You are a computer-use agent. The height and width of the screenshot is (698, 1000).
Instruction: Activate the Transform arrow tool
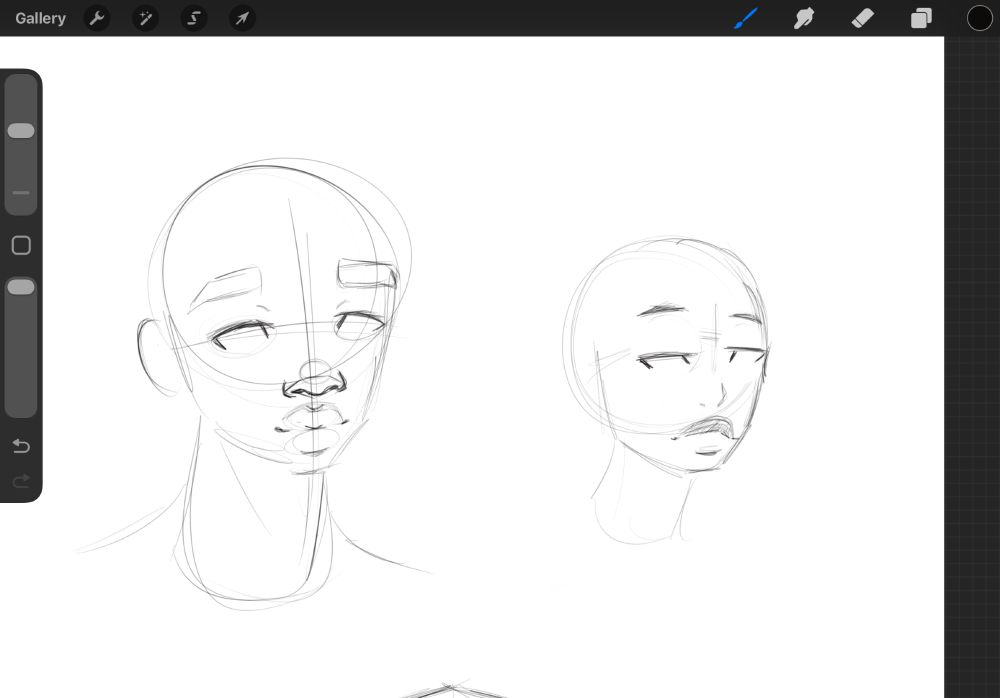pyautogui.click(x=242, y=18)
